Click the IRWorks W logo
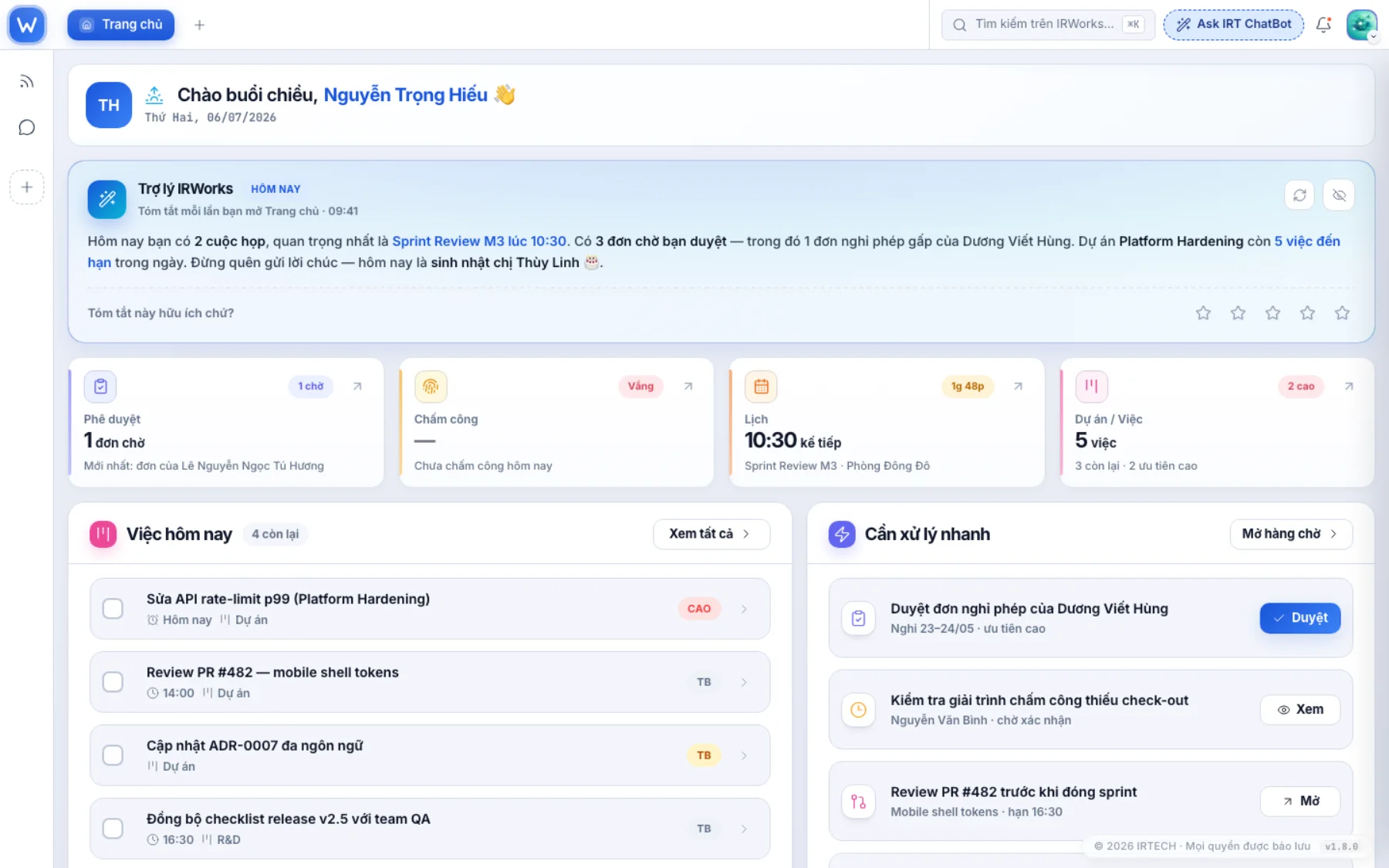The width and height of the screenshot is (1389, 868). click(x=27, y=25)
